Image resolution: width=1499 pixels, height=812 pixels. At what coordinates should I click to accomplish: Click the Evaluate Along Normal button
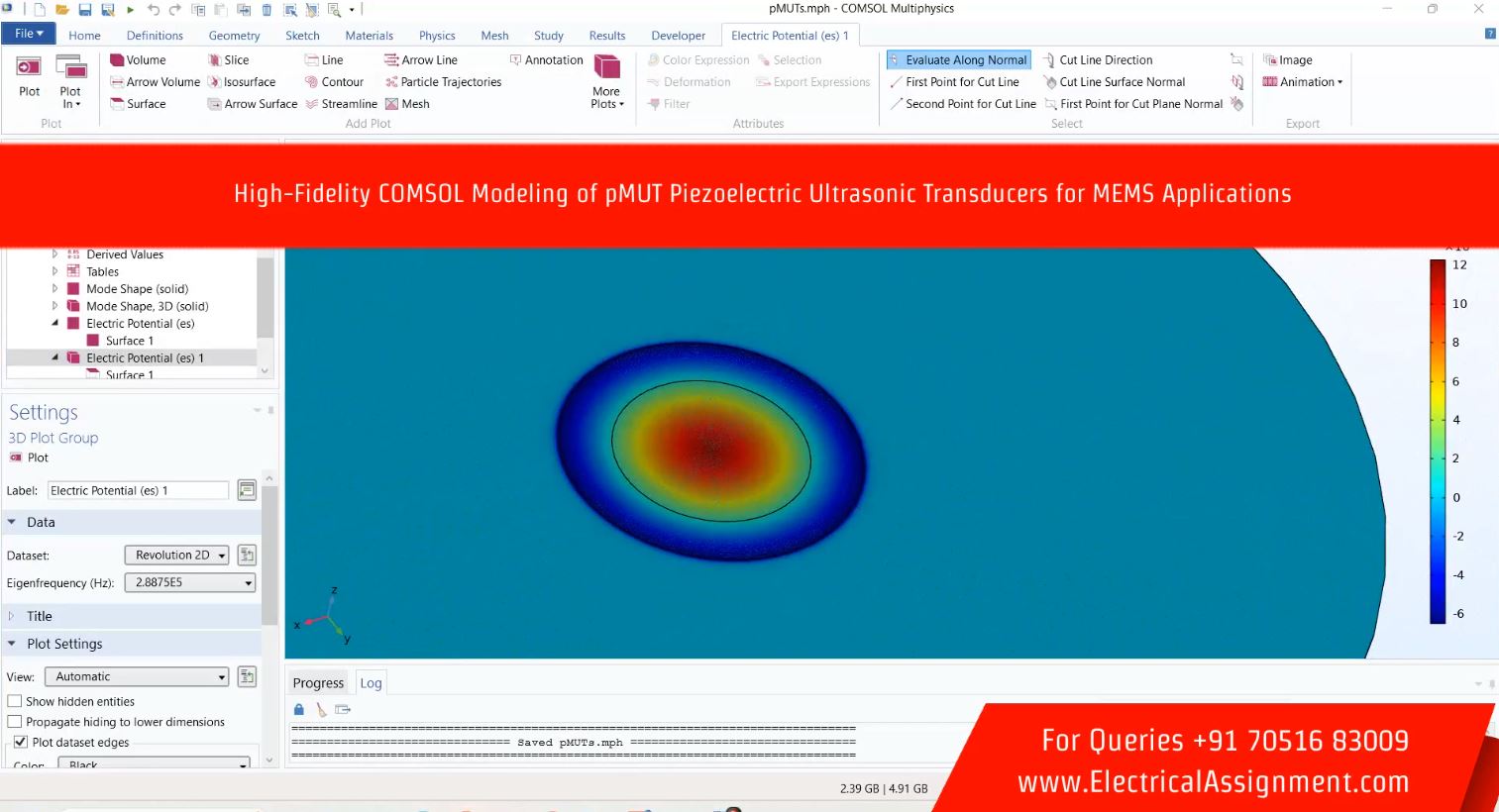pyautogui.click(x=958, y=60)
